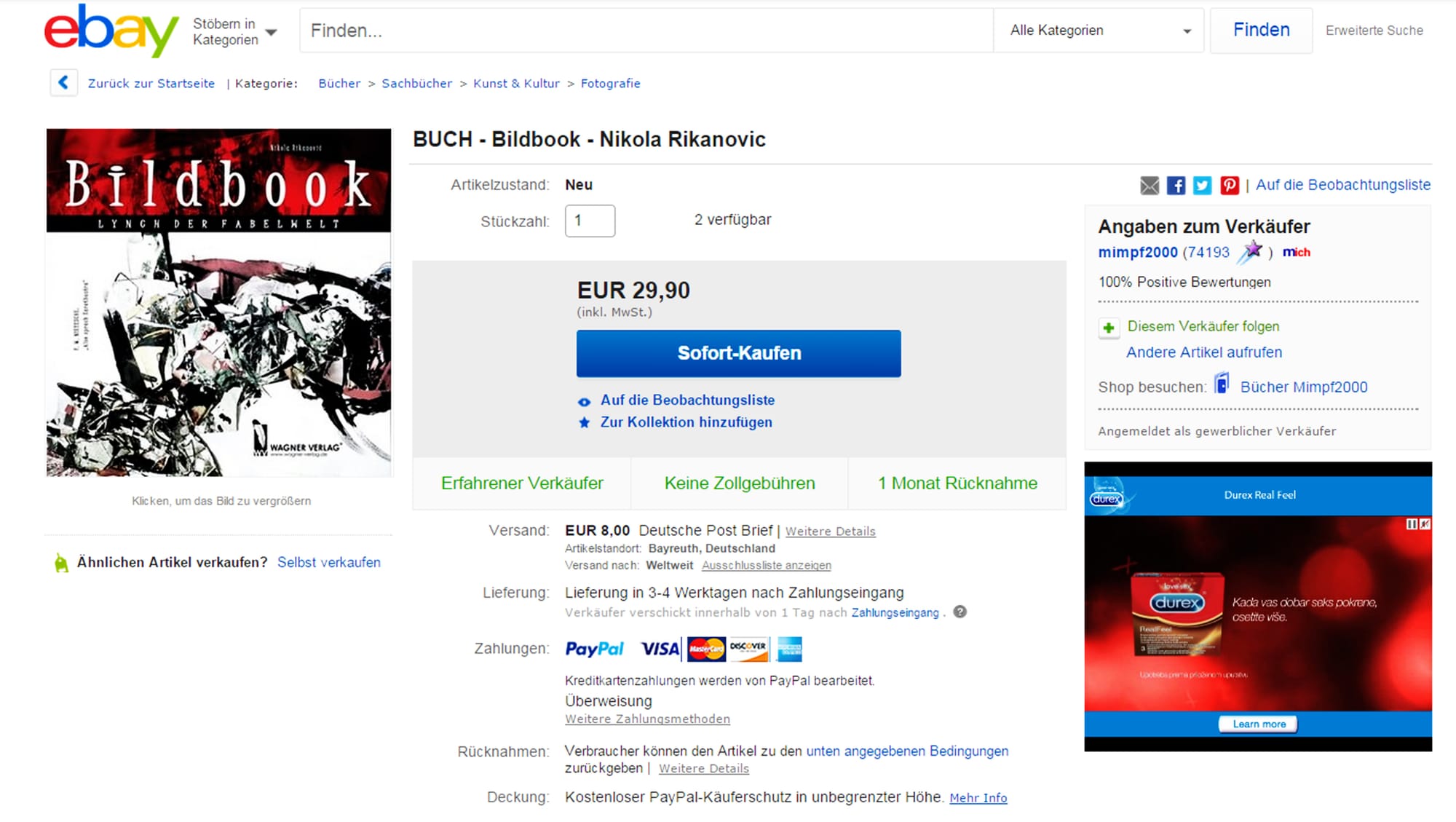Expand the Alle Kategorien combo box
Image resolution: width=1456 pixels, height=822 pixels.
tap(1099, 31)
